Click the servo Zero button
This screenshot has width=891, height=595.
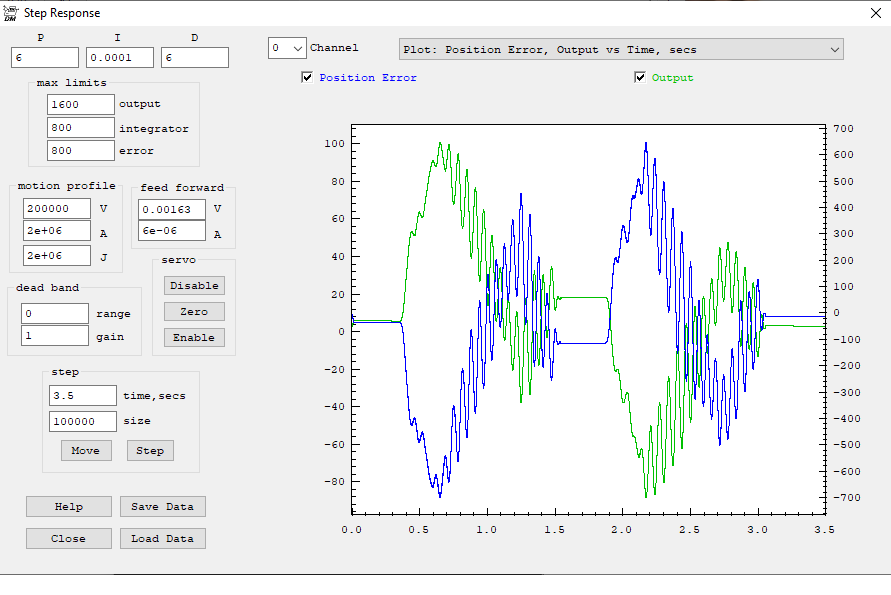[x=194, y=312]
